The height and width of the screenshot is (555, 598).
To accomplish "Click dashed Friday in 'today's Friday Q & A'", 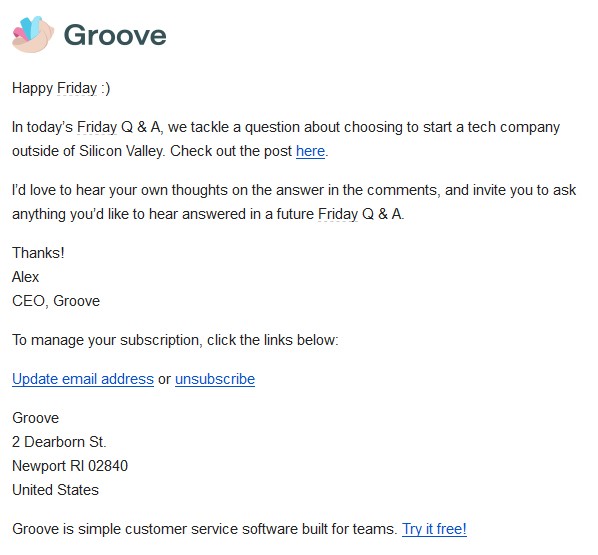I will pyautogui.click(x=97, y=127).
